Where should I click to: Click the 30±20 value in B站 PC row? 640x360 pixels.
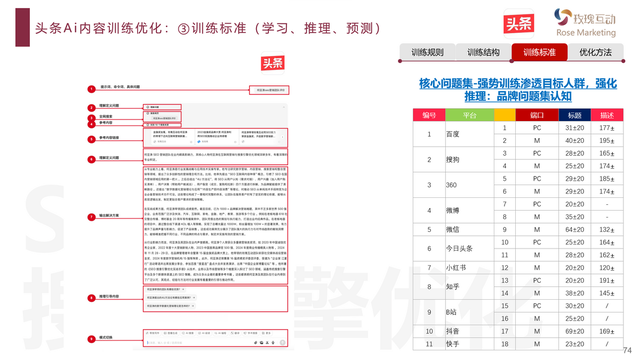(574, 306)
